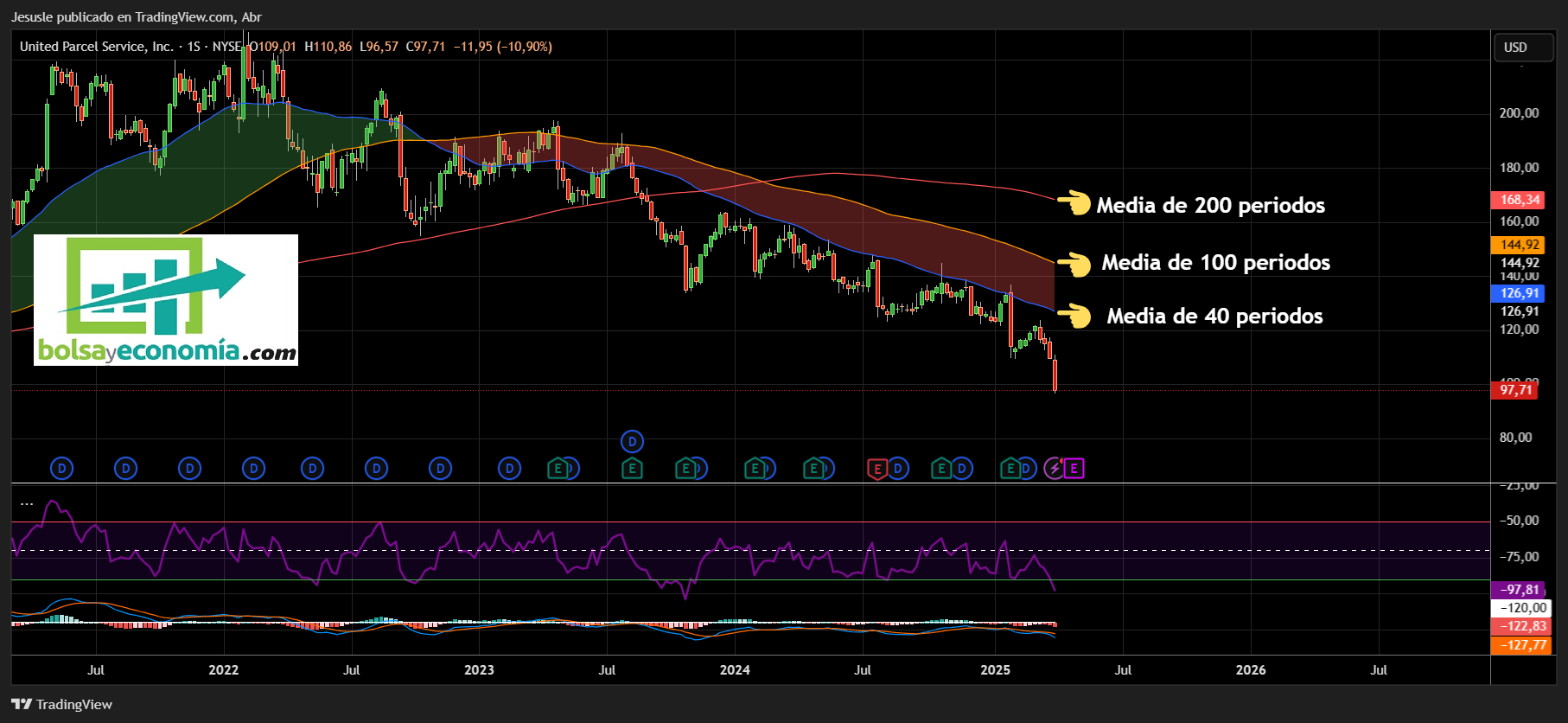The image size is (1568, 723).
Task: Expand the collapsed indicator legend dots
Action: tap(27, 503)
